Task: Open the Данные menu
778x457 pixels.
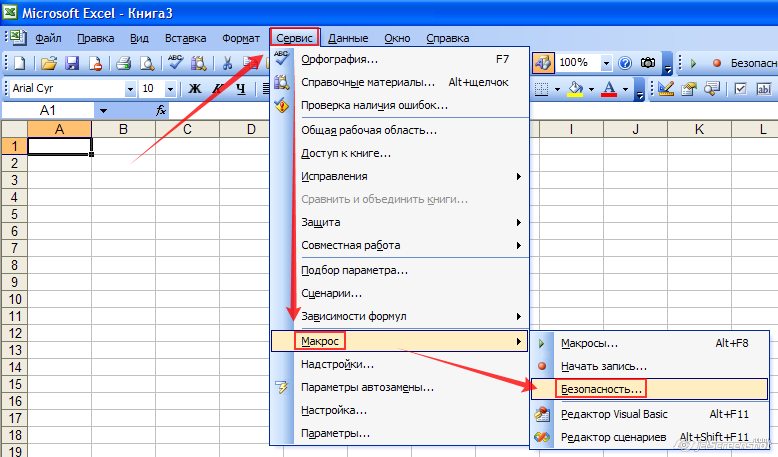Action: coord(348,38)
